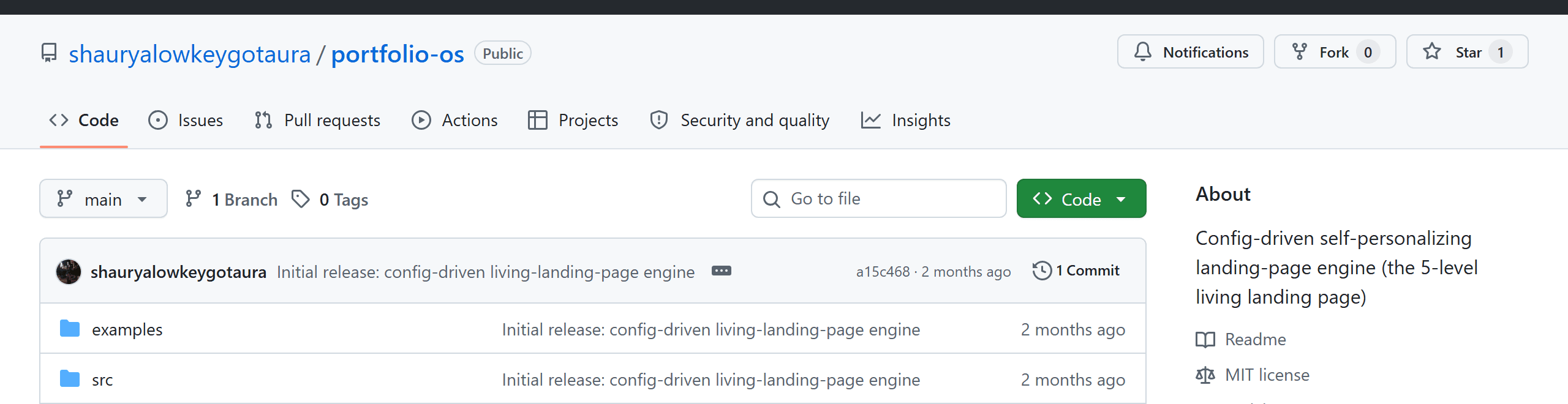Star the portfolio-os repository
This screenshot has height=404, width=1568.
coord(1467,52)
